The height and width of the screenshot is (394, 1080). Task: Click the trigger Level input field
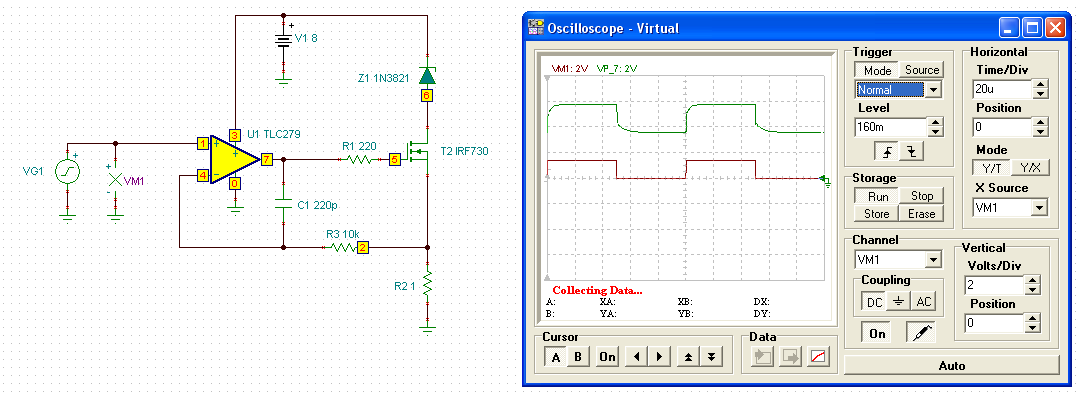(x=891, y=127)
